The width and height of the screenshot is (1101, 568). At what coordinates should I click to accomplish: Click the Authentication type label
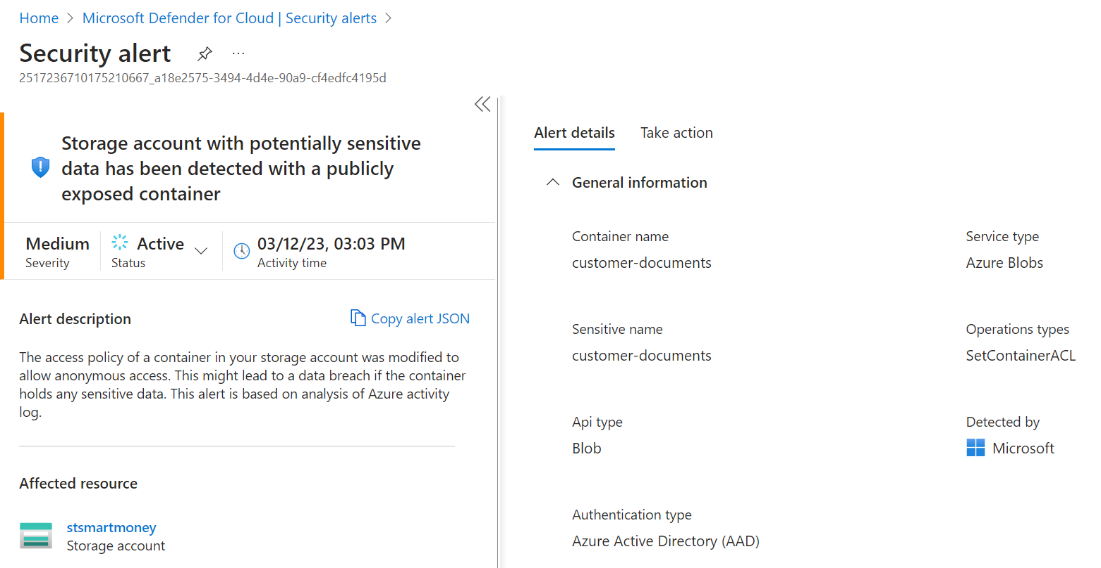pos(631,515)
